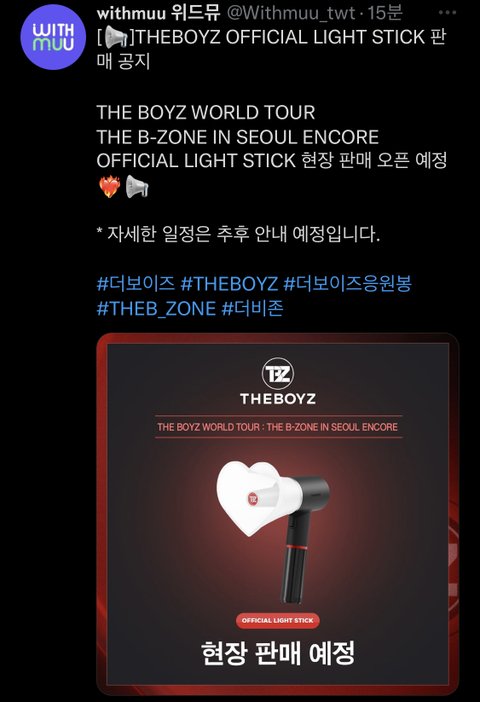Click the burning heart emoji
The image size is (480, 702).
(x=109, y=186)
